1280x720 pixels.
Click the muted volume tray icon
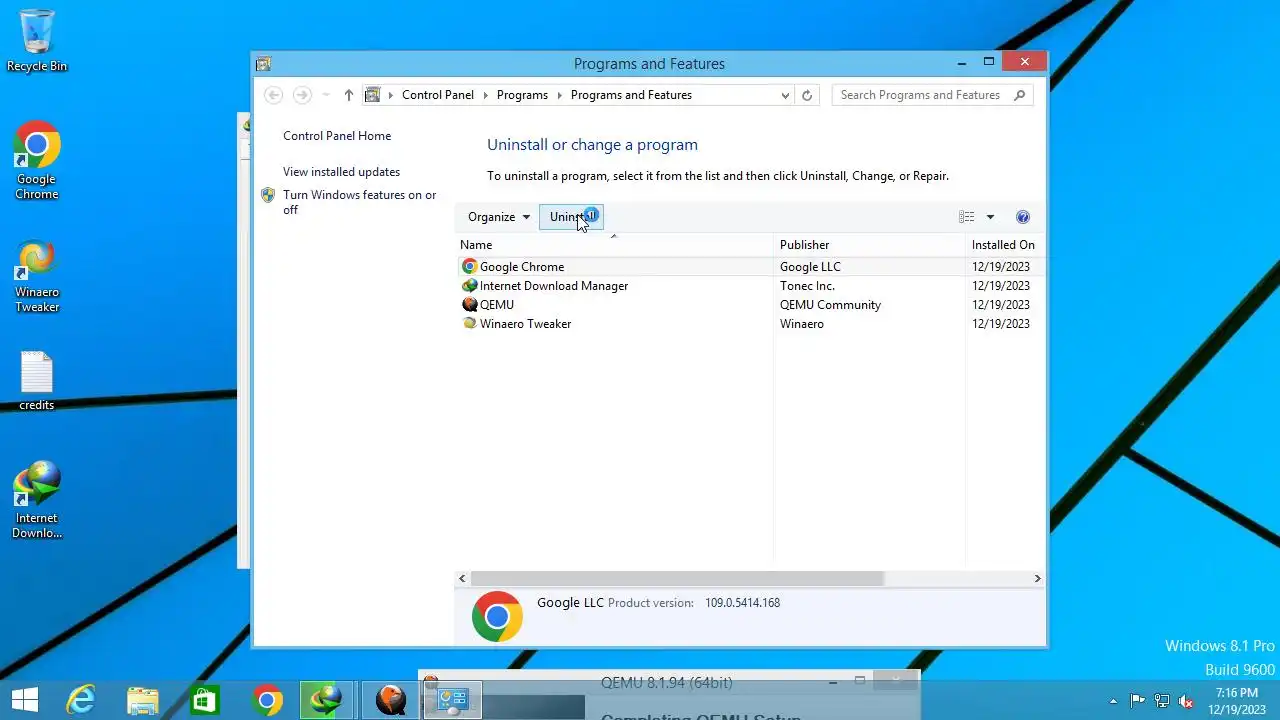(1186, 701)
